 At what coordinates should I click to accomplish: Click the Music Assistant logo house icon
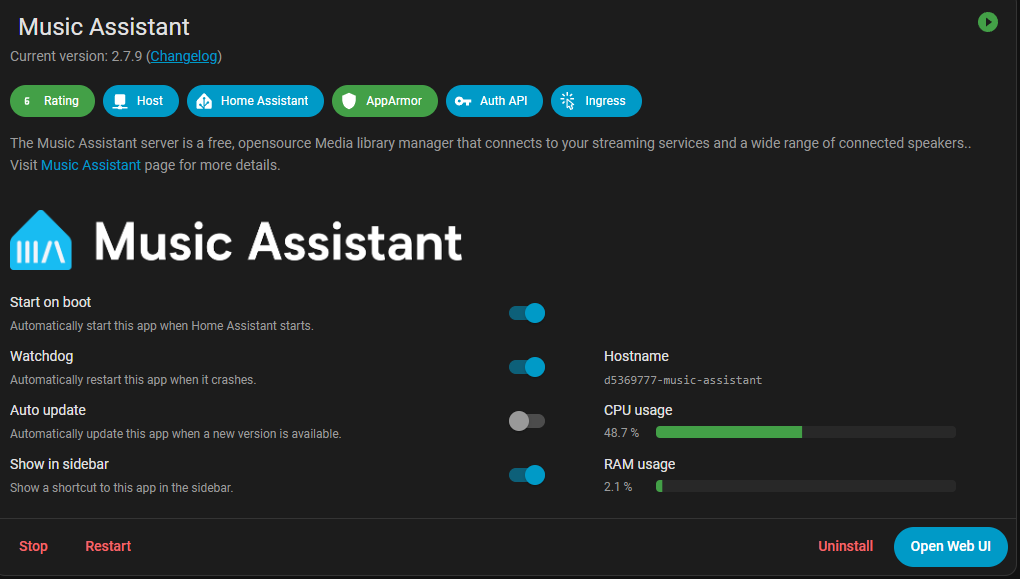pyautogui.click(x=41, y=240)
